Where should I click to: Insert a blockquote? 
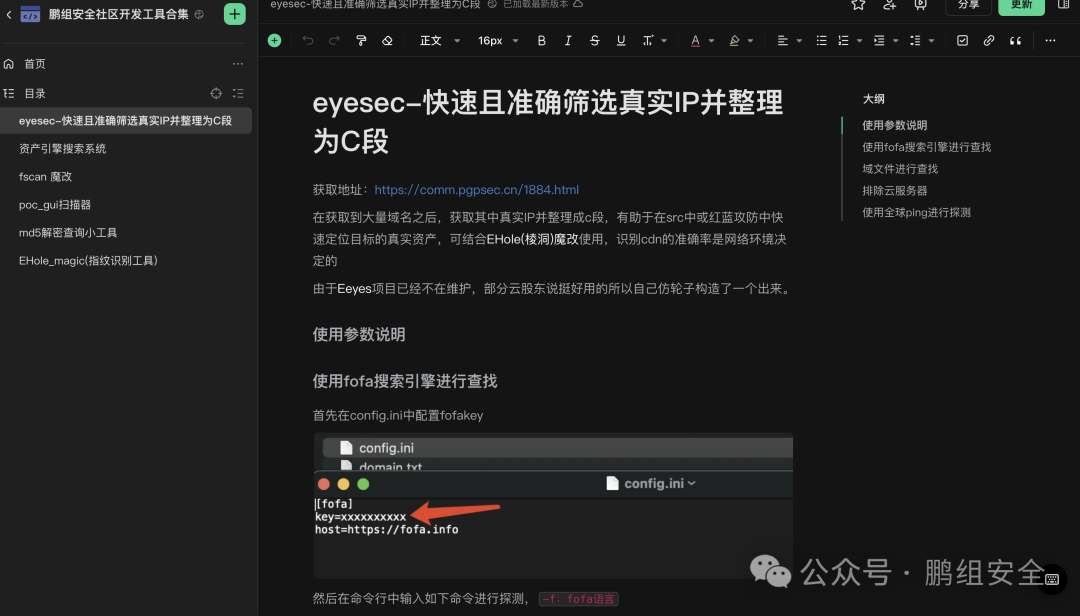click(x=1015, y=41)
